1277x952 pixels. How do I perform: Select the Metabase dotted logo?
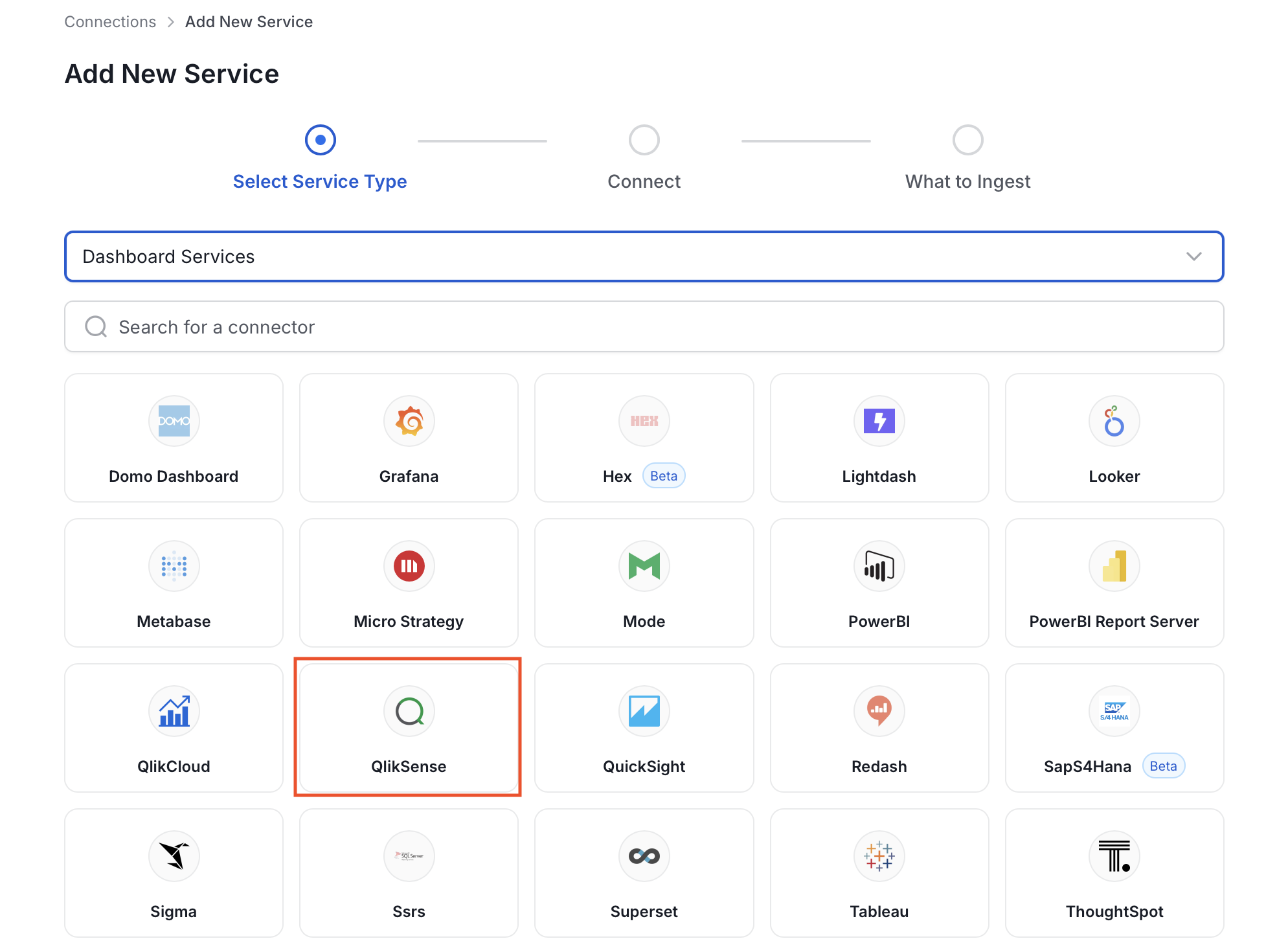174,566
